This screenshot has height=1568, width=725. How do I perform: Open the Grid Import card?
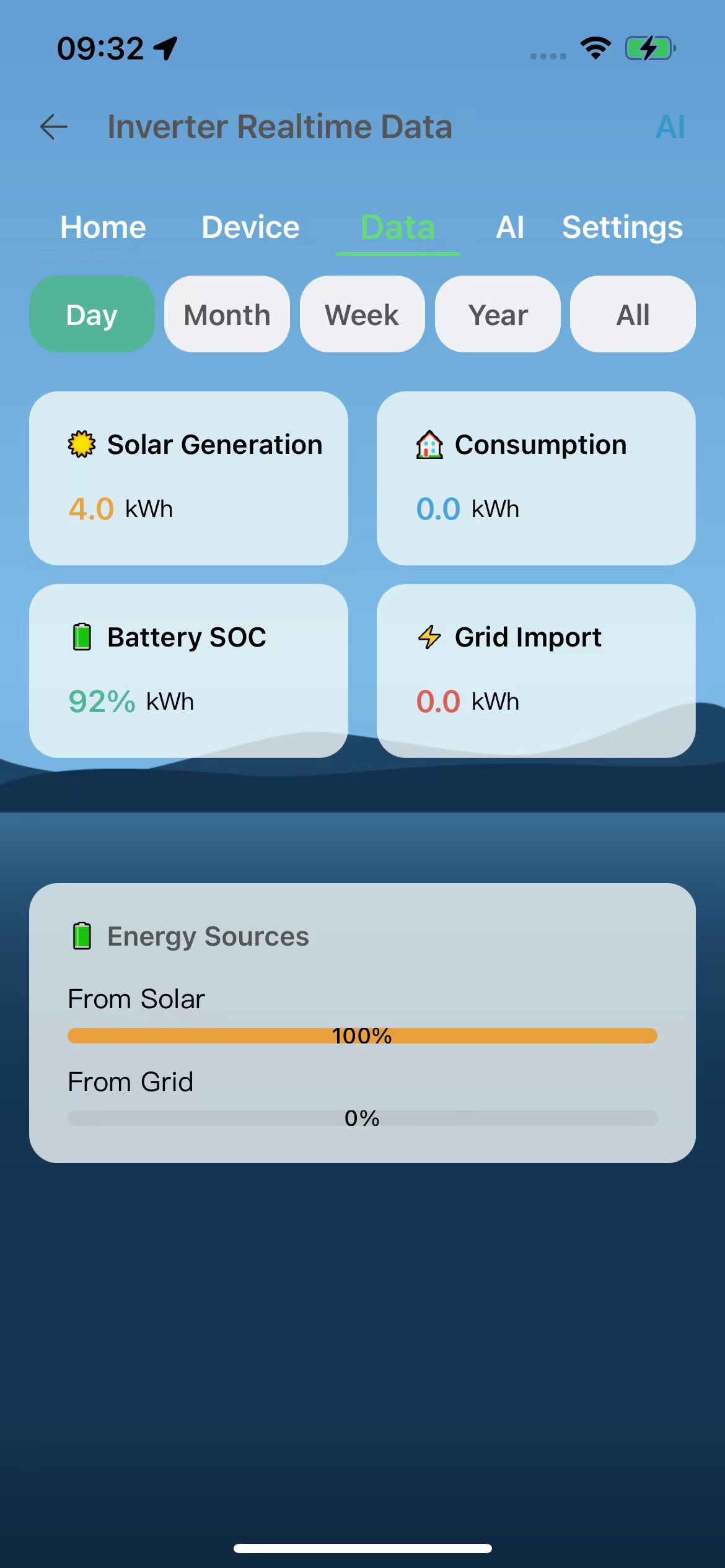point(536,671)
